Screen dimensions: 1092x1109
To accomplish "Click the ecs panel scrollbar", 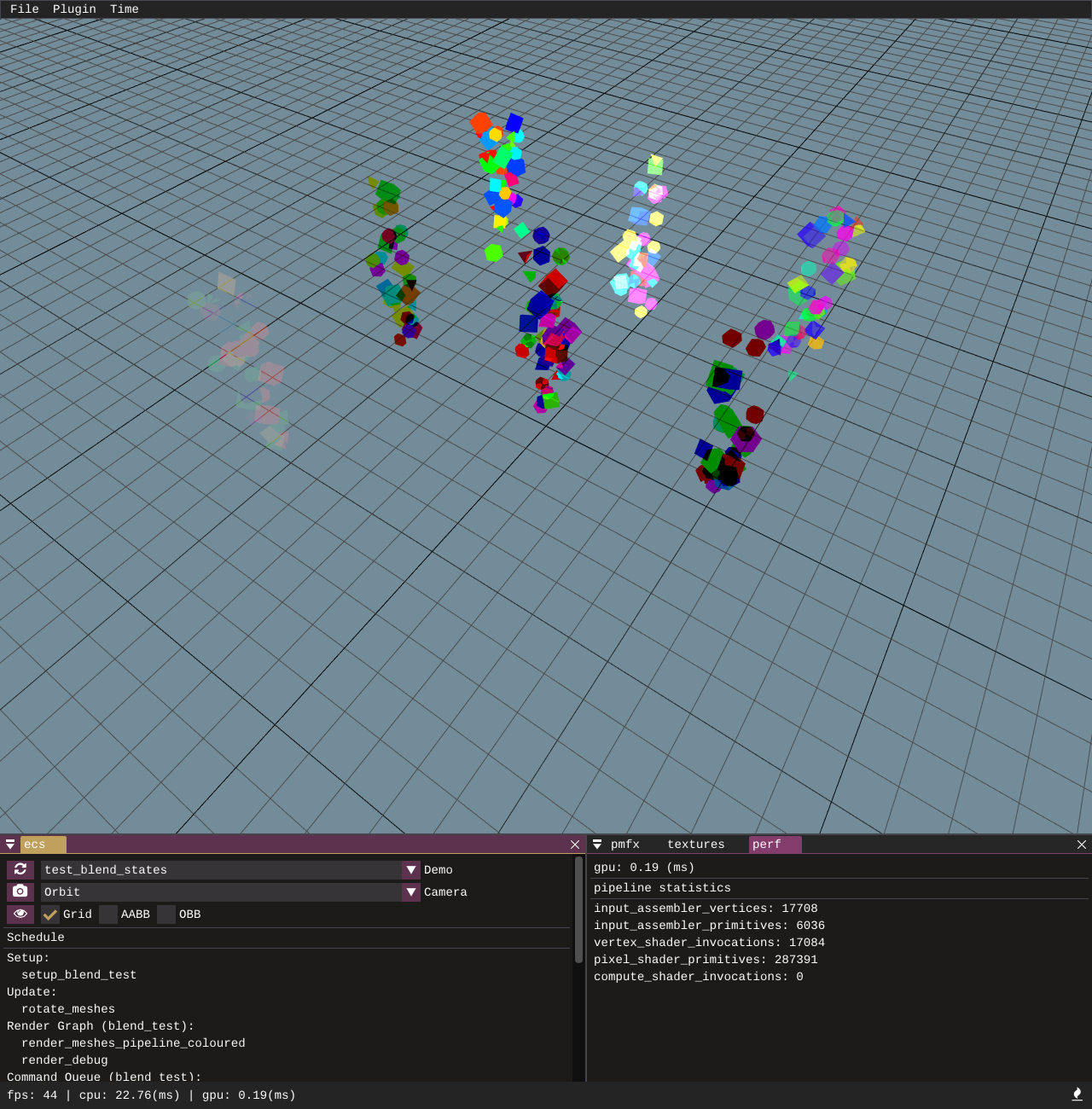I will pos(578,909).
